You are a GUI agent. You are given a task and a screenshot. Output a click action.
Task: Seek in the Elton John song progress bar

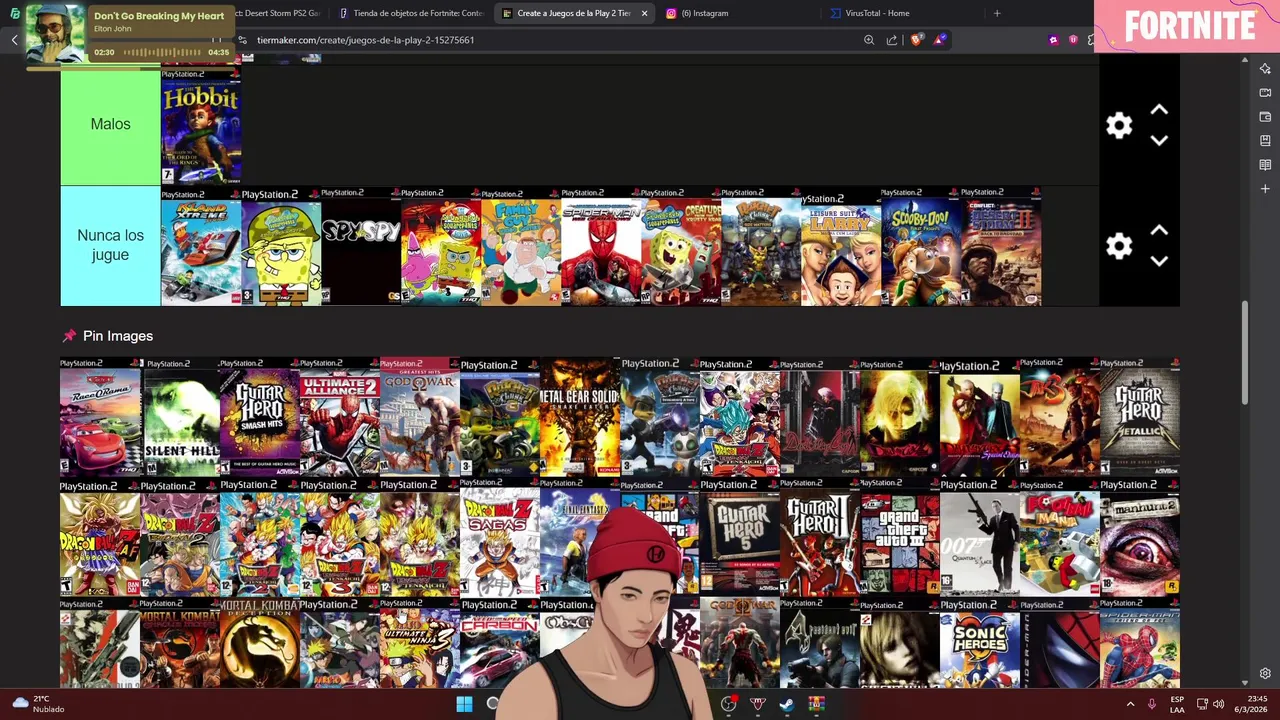(x=162, y=52)
